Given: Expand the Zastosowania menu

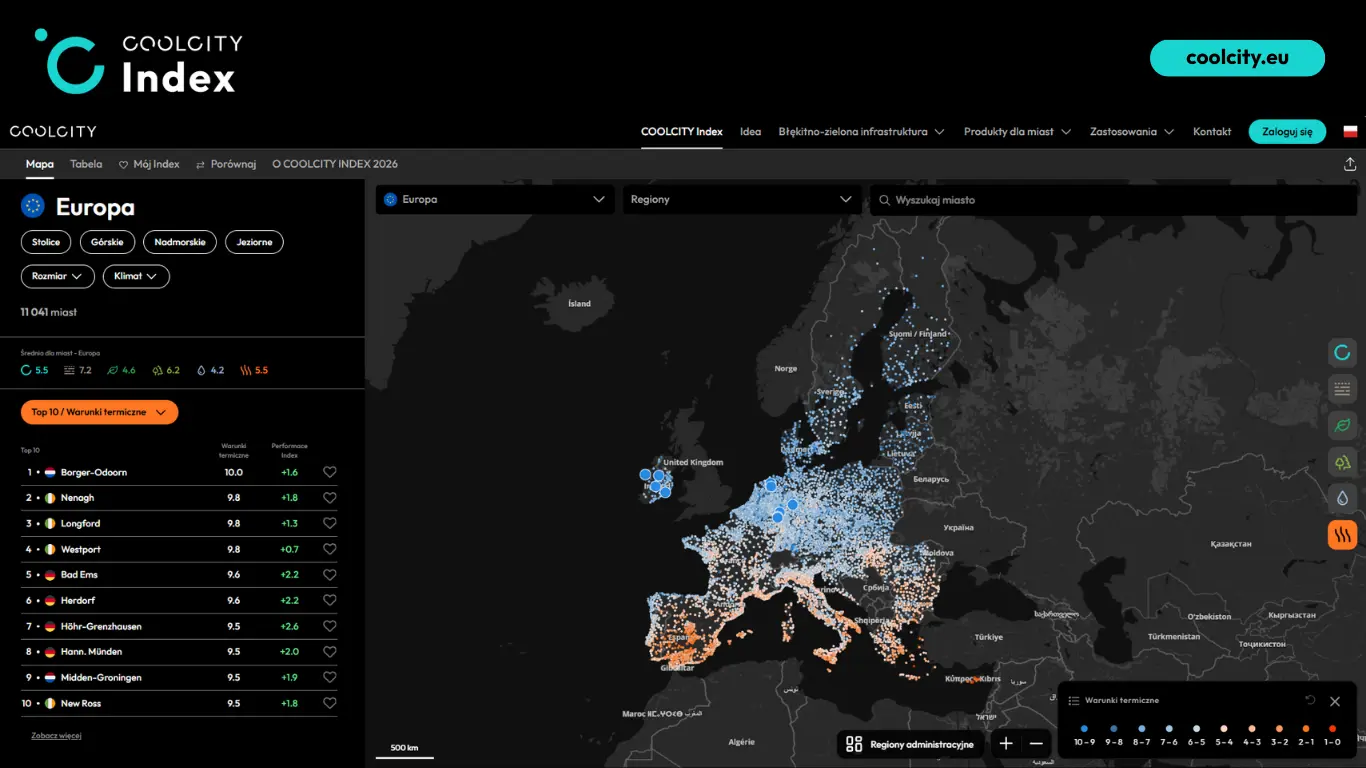Looking at the screenshot, I should [1132, 131].
